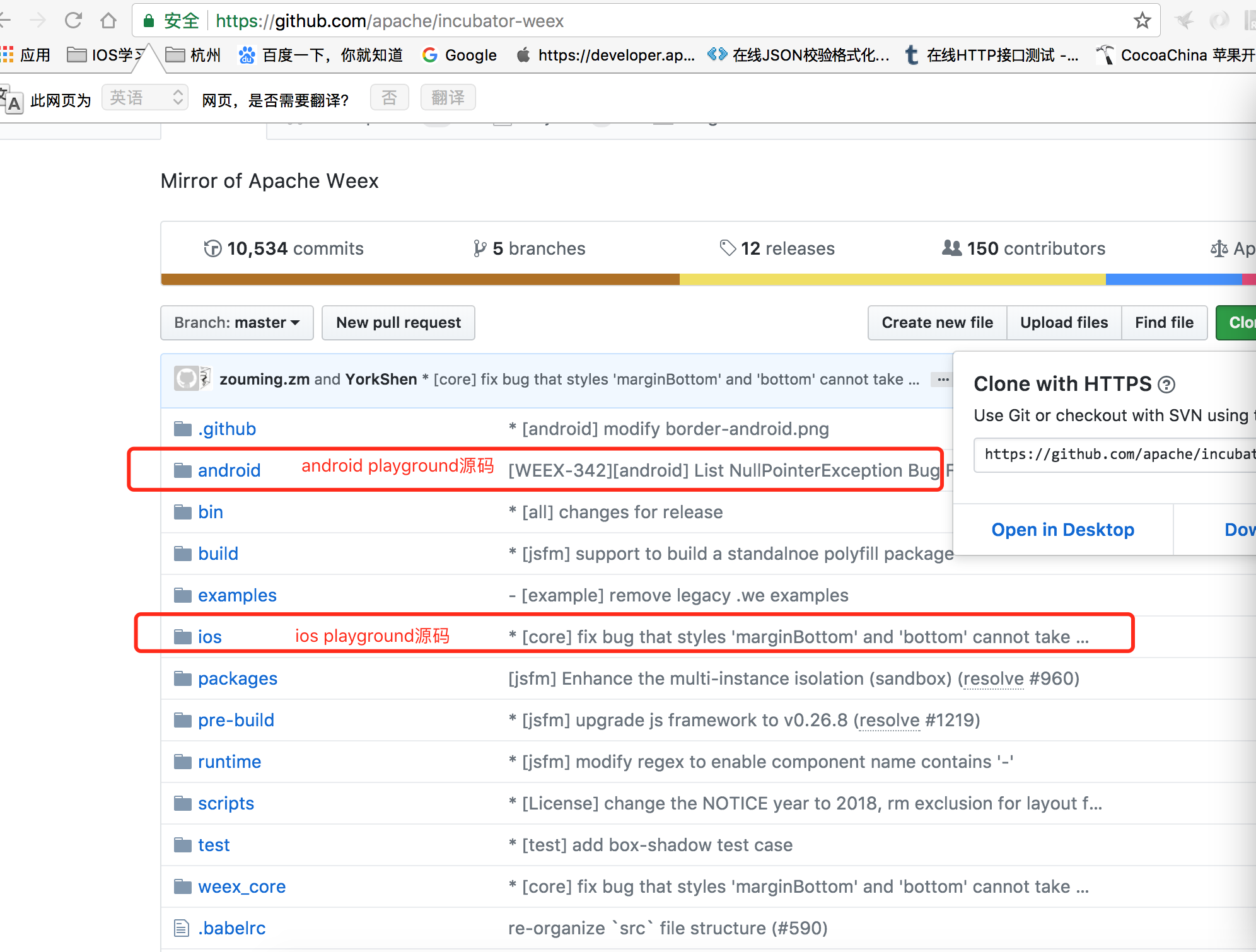Click Find file button

(1164, 323)
